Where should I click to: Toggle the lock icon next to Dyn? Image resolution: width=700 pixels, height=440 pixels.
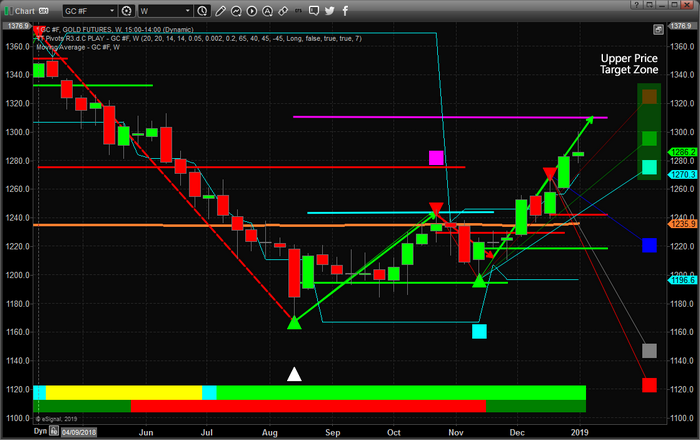[54, 431]
